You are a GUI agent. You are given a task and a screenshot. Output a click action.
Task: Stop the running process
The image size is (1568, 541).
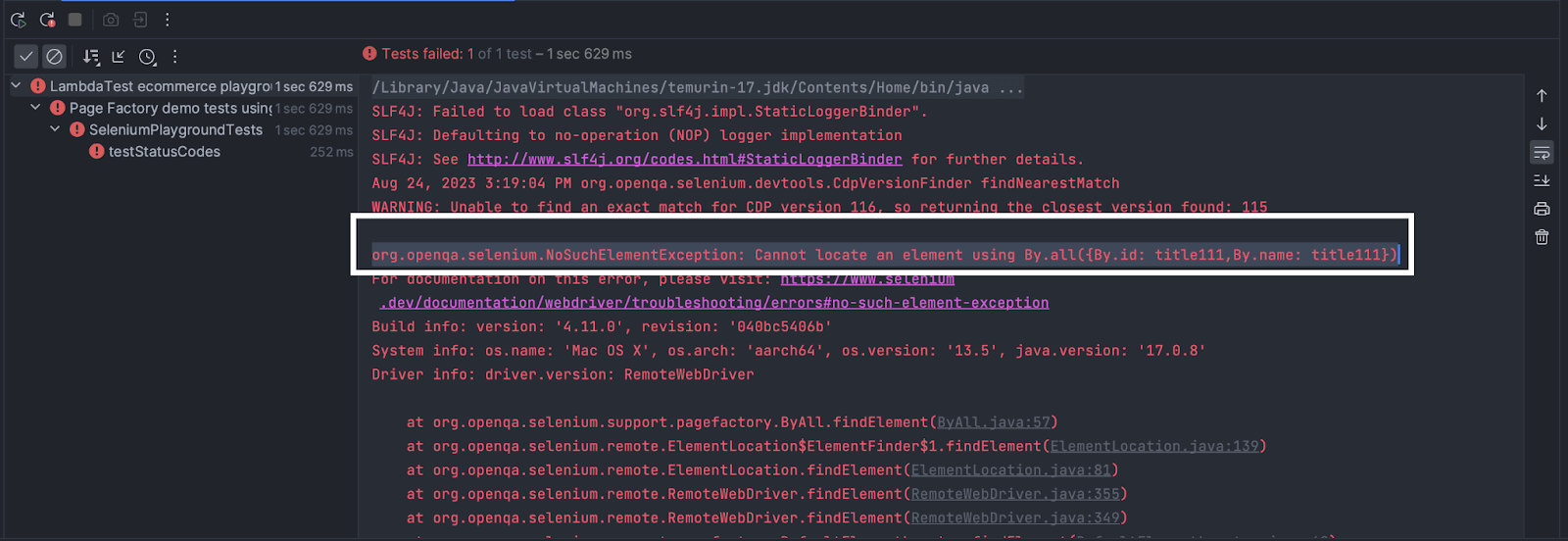point(75,20)
